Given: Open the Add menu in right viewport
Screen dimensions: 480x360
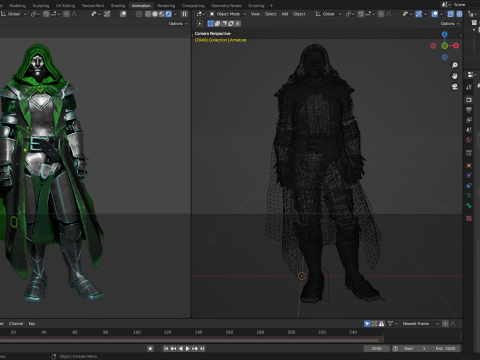Looking at the screenshot, I should pos(285,14).
